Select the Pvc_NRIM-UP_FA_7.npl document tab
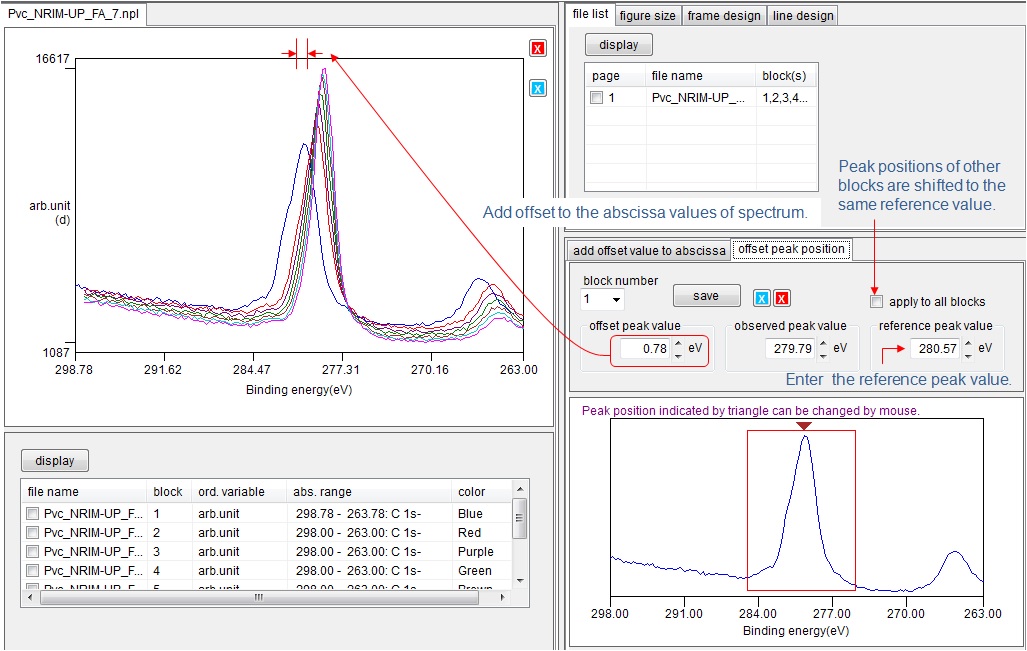The width and height of the screenshot is (1027, 651). click(x=73, y=13)
